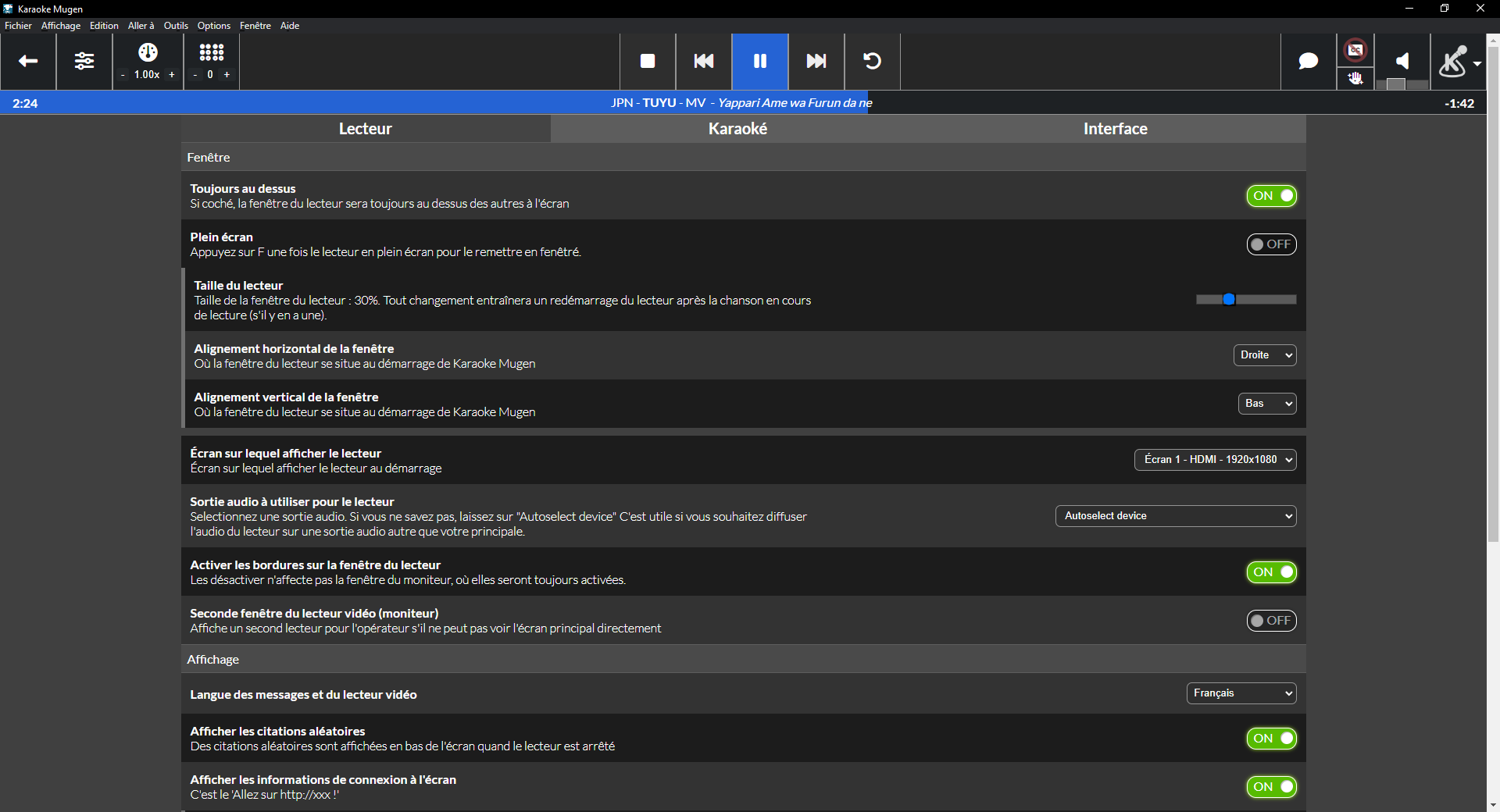Skip to the next song
This screenshot has width=1500, height=812.
816,61
